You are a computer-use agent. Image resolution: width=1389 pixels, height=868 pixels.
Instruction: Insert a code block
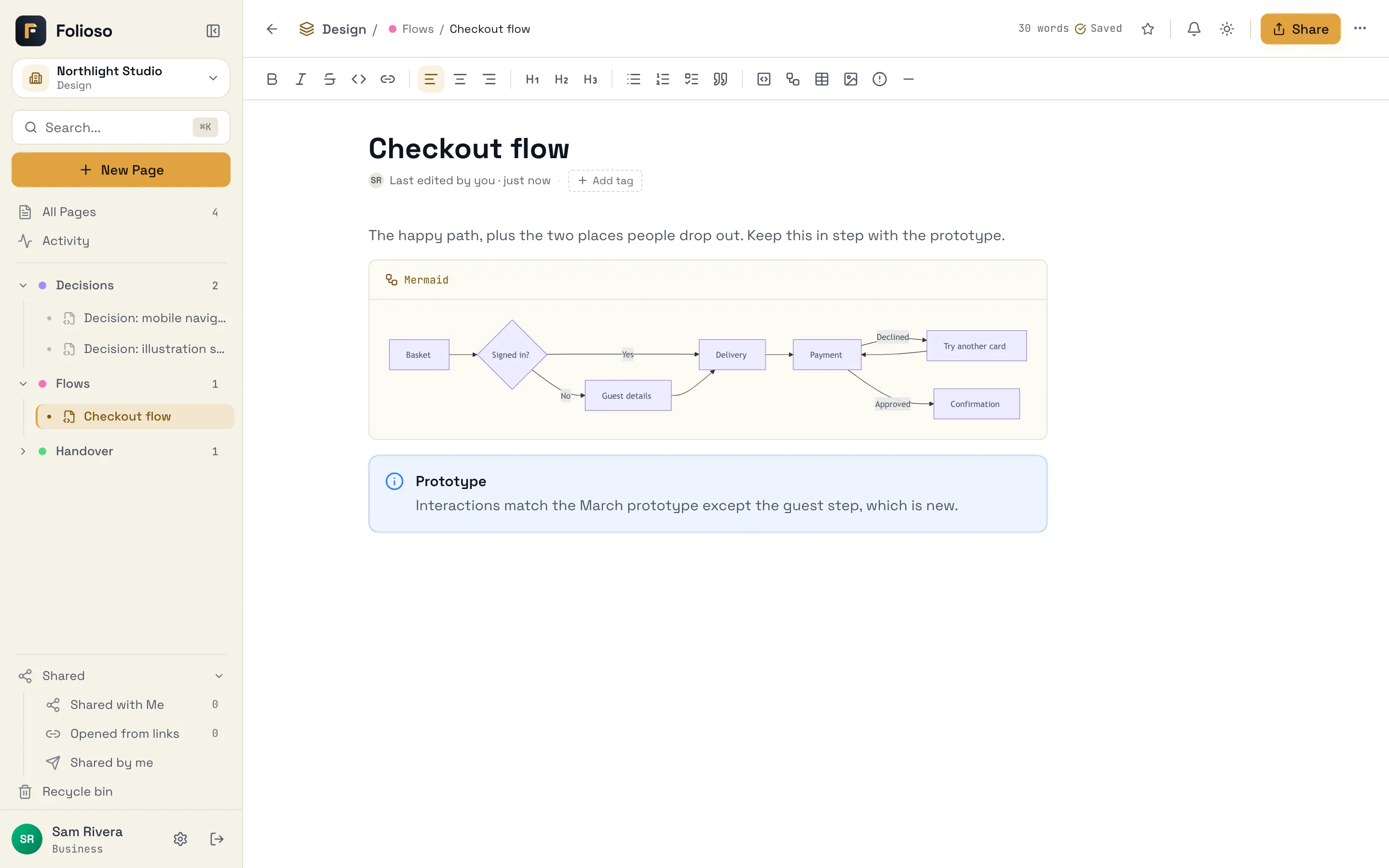point(763,79)
